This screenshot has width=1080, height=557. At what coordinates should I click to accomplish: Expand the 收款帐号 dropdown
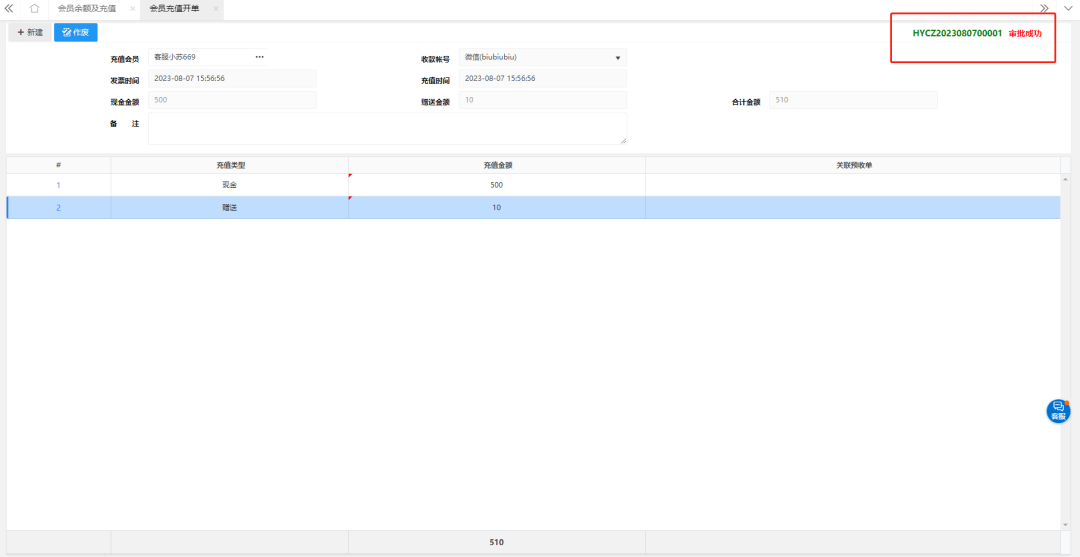(619, 58)
